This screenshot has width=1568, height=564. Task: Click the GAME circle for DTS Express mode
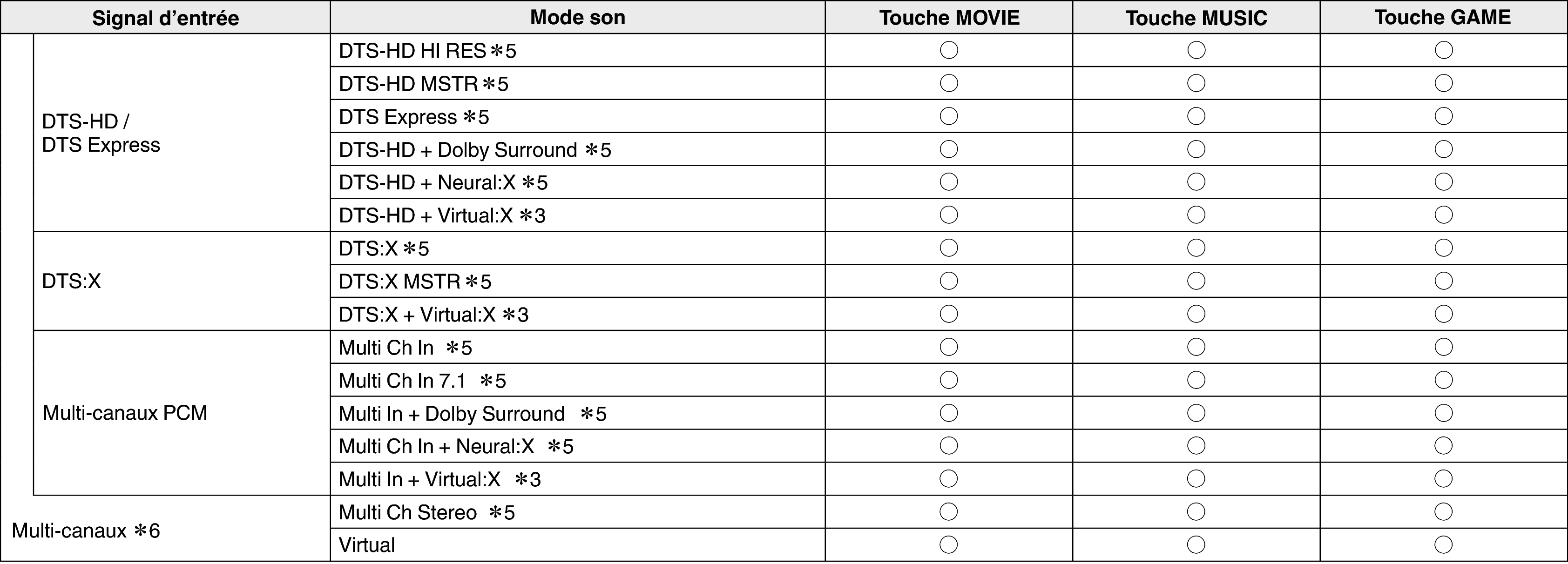coord(1443,116)
